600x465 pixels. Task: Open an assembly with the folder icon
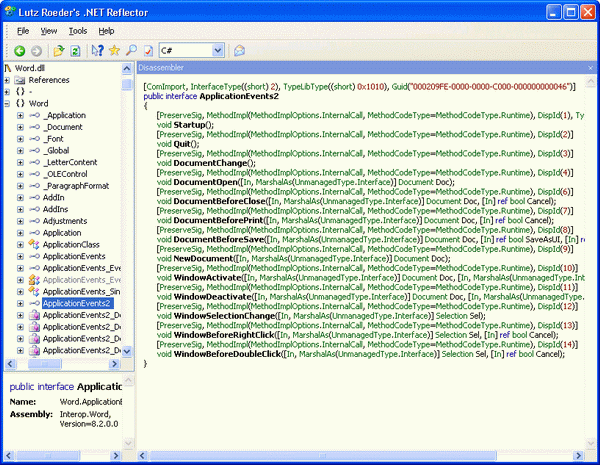pos(59,51)
